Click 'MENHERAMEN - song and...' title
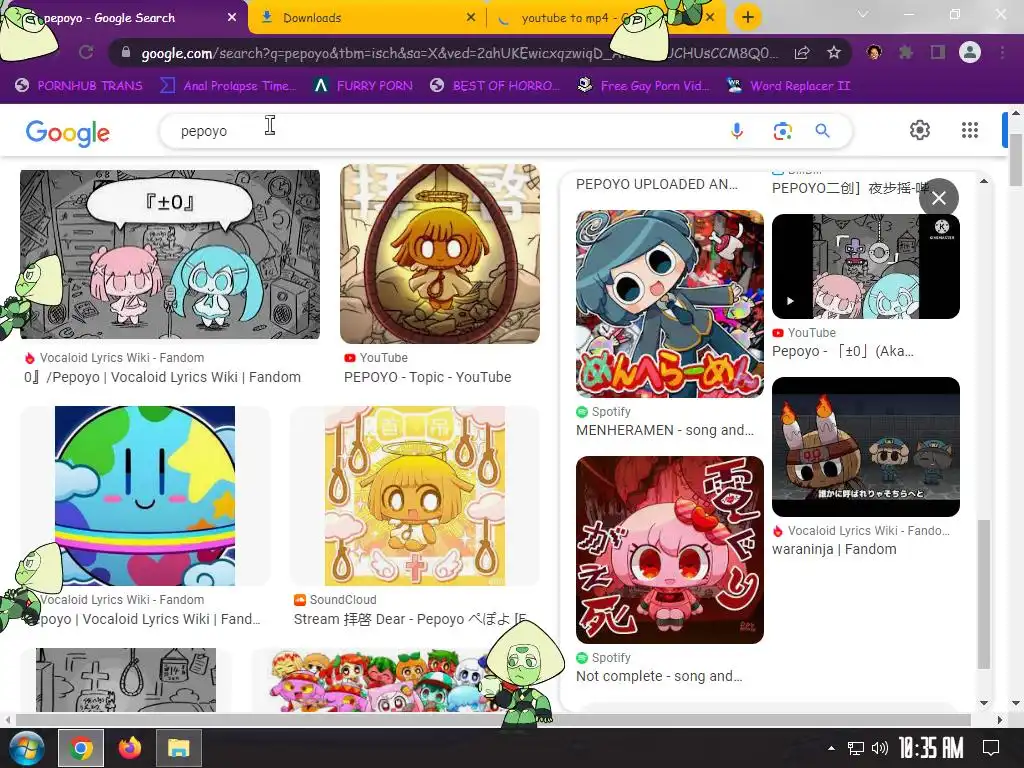 [x=665, y=430]
